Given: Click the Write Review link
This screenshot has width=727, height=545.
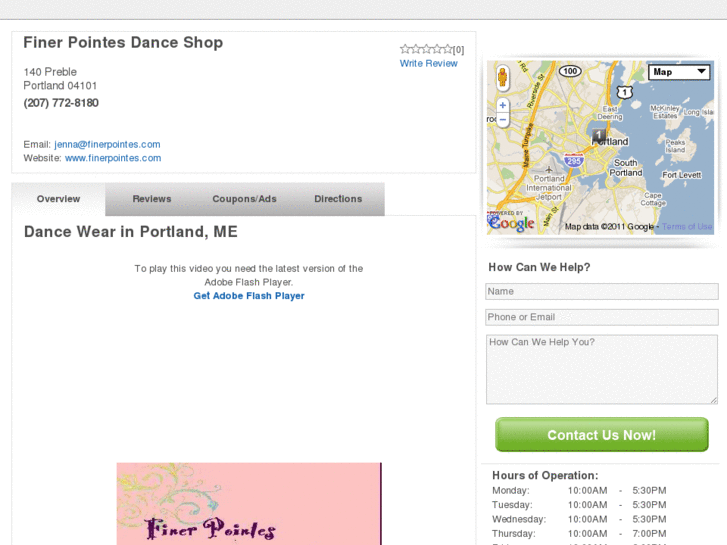Looking at the screenshot, I should 429,64.
